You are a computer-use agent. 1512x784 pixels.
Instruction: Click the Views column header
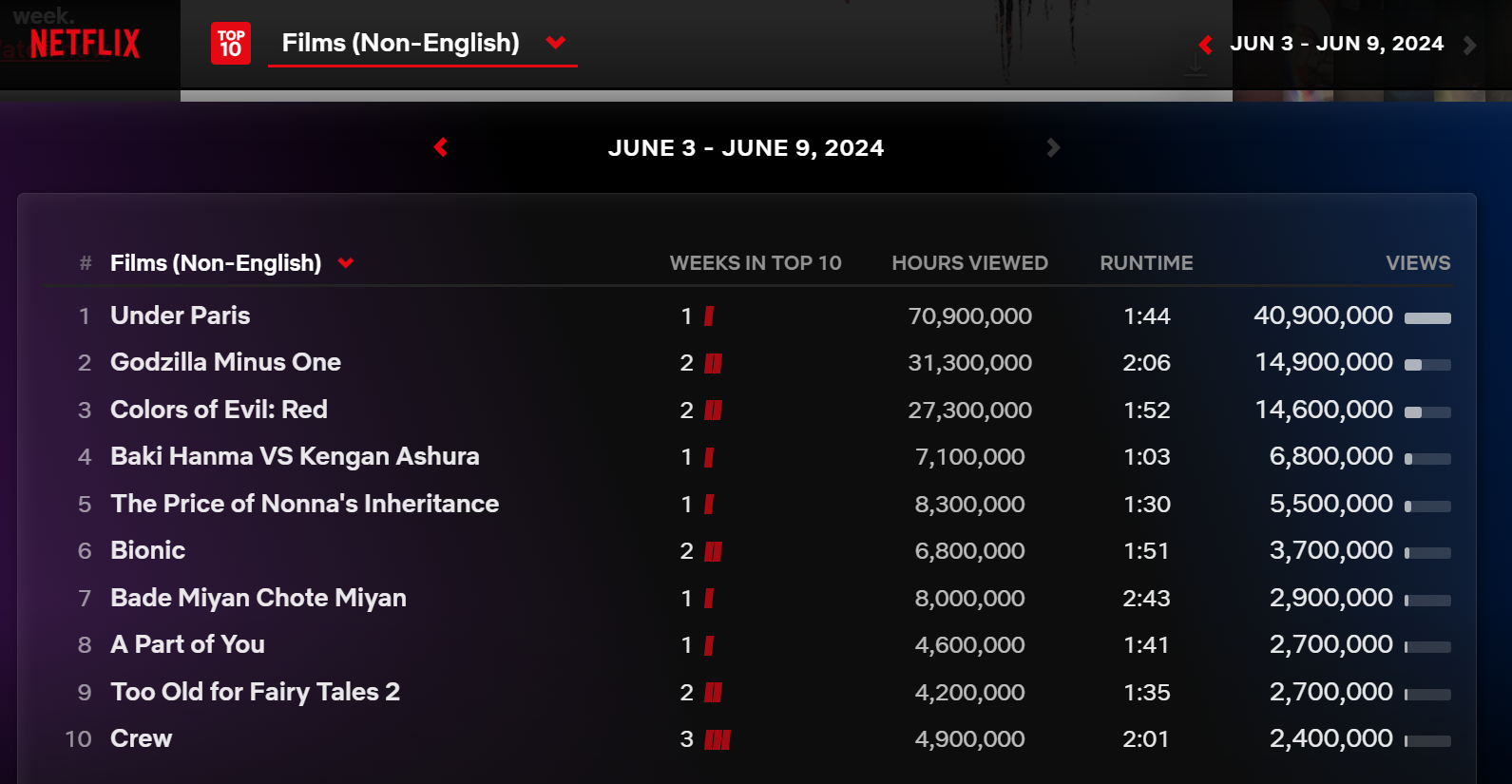(1417, 263)
